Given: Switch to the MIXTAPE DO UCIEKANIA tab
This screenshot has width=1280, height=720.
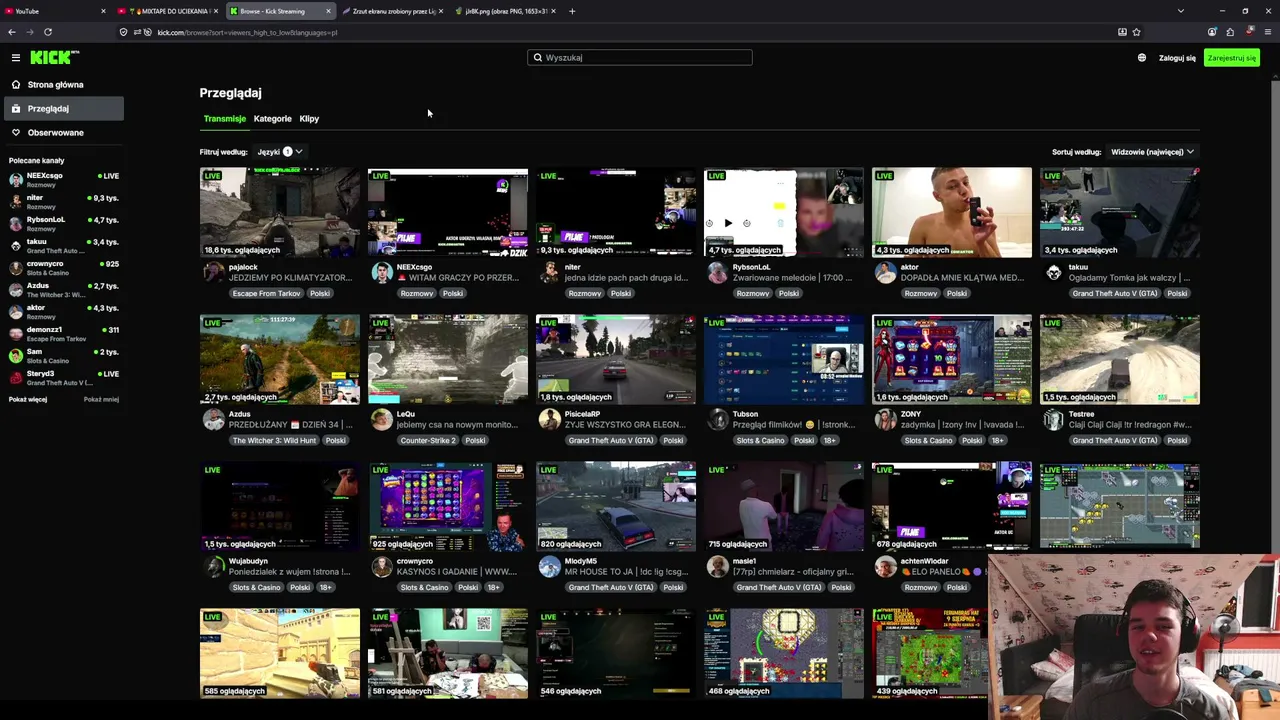Looking at the screenshot, I should 167,11.
